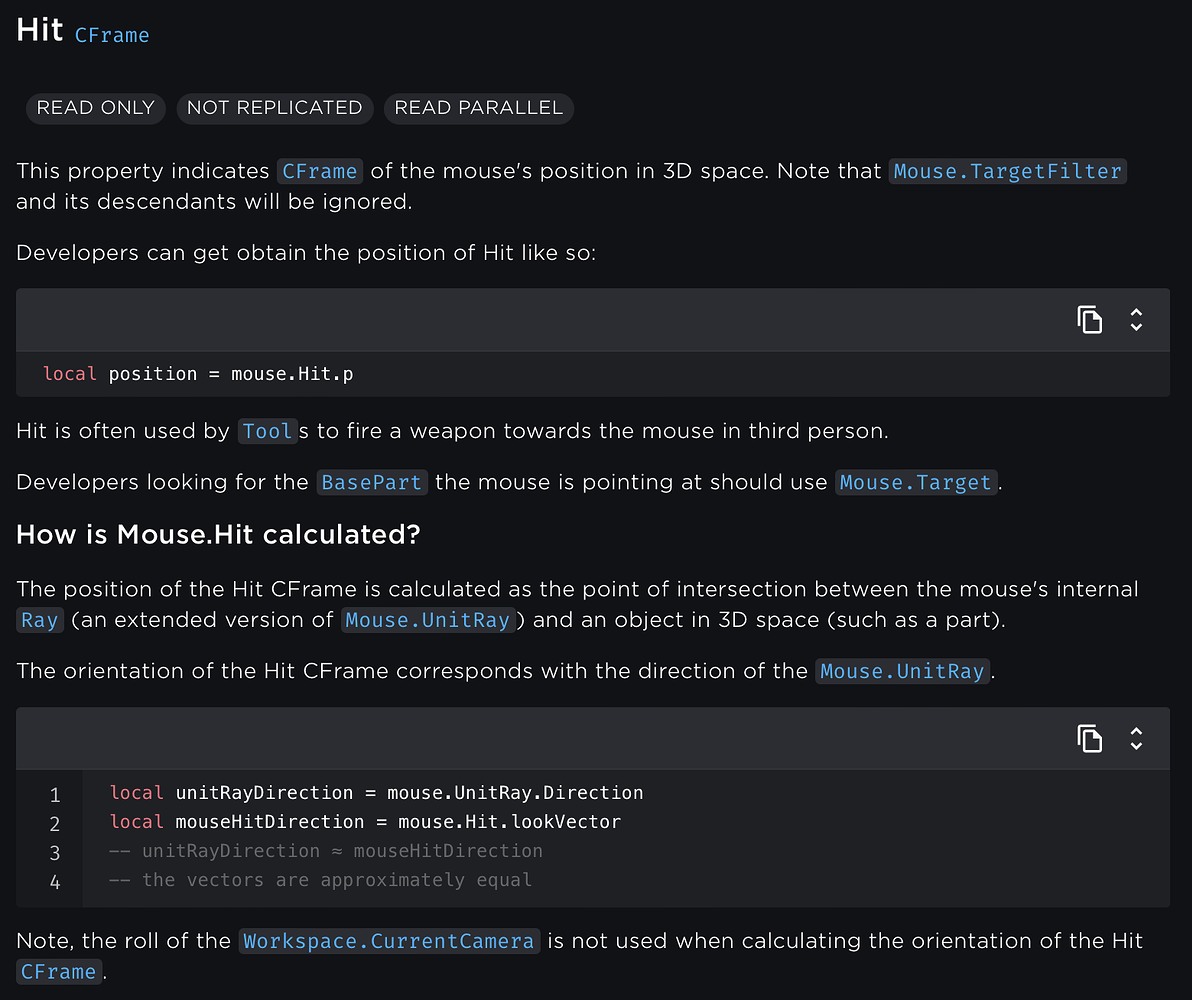Follow the CFrame link in first paragraph
Image resolution: width=1192 pixels, height=1000 pixels.
coord(320,171)
